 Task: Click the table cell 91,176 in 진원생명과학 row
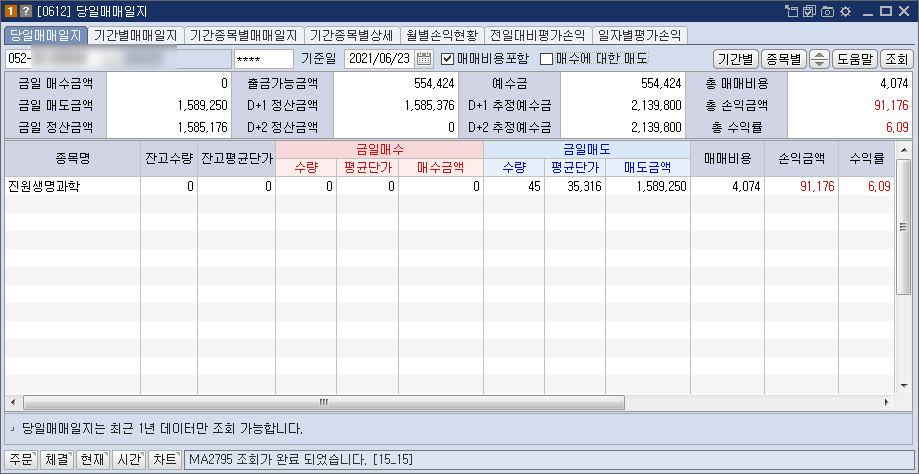coord(801,186)
